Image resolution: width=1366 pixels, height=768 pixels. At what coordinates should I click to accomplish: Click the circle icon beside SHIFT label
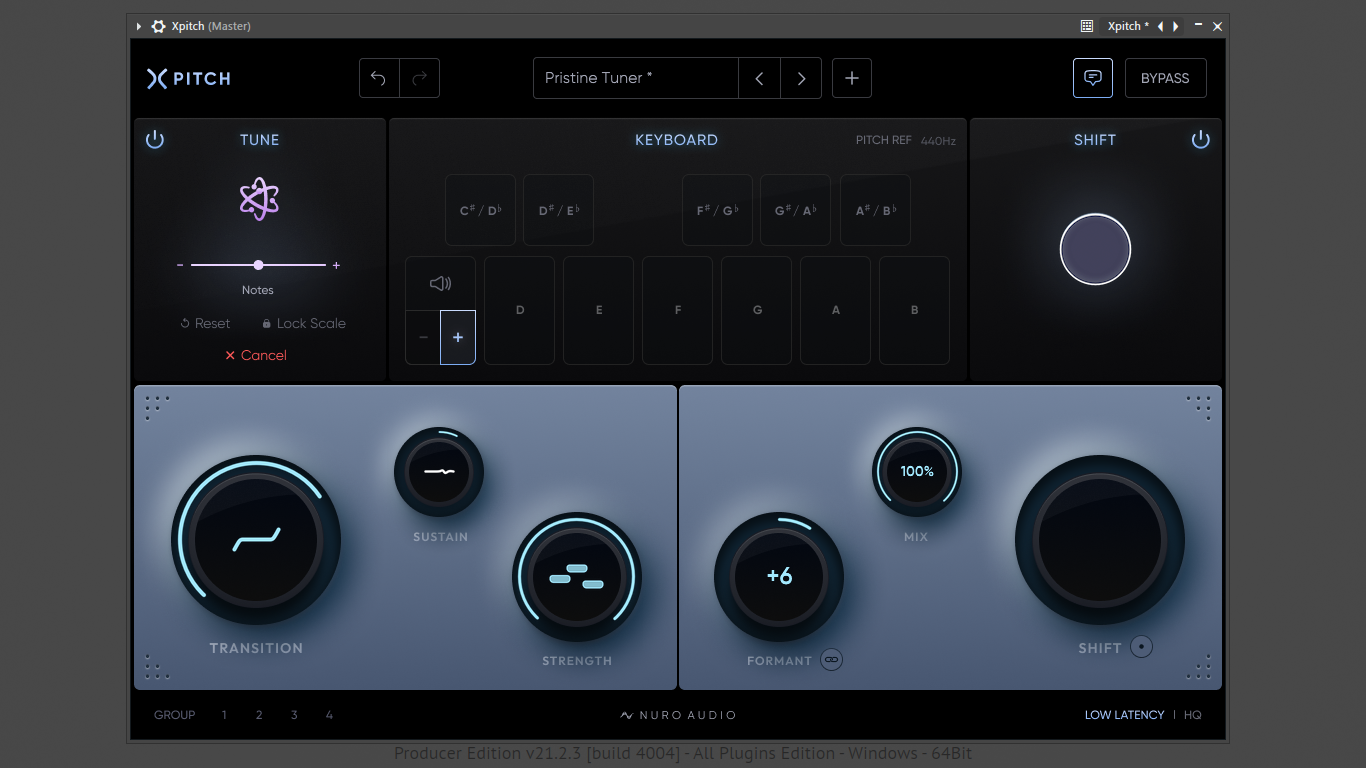(x=1142, y=647)
